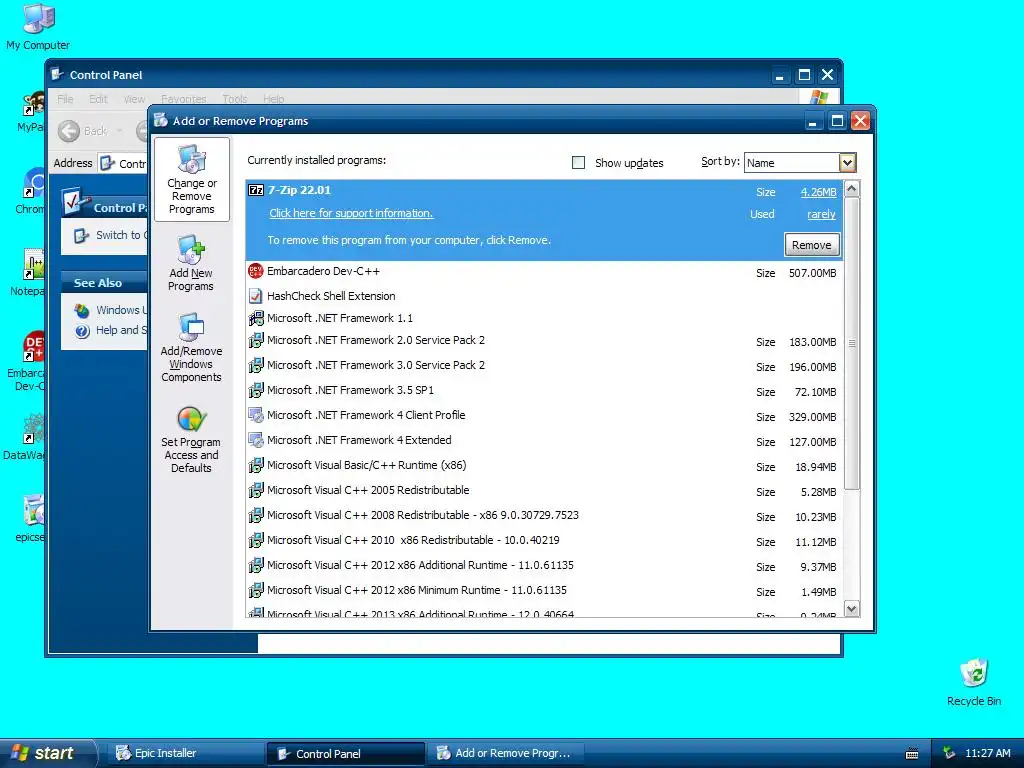Open the Recycle Bin desktop icon

coord(974,674)
